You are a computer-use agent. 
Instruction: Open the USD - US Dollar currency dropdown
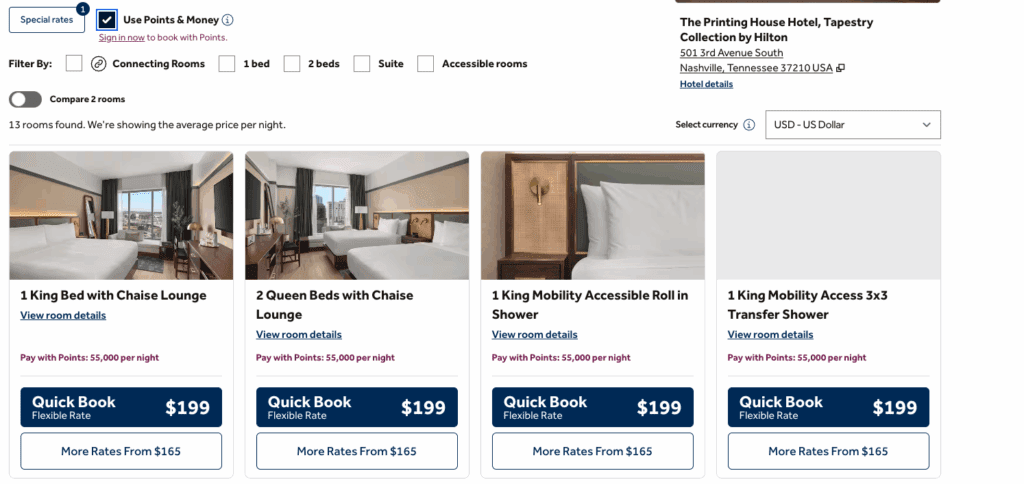click(853, 125)
